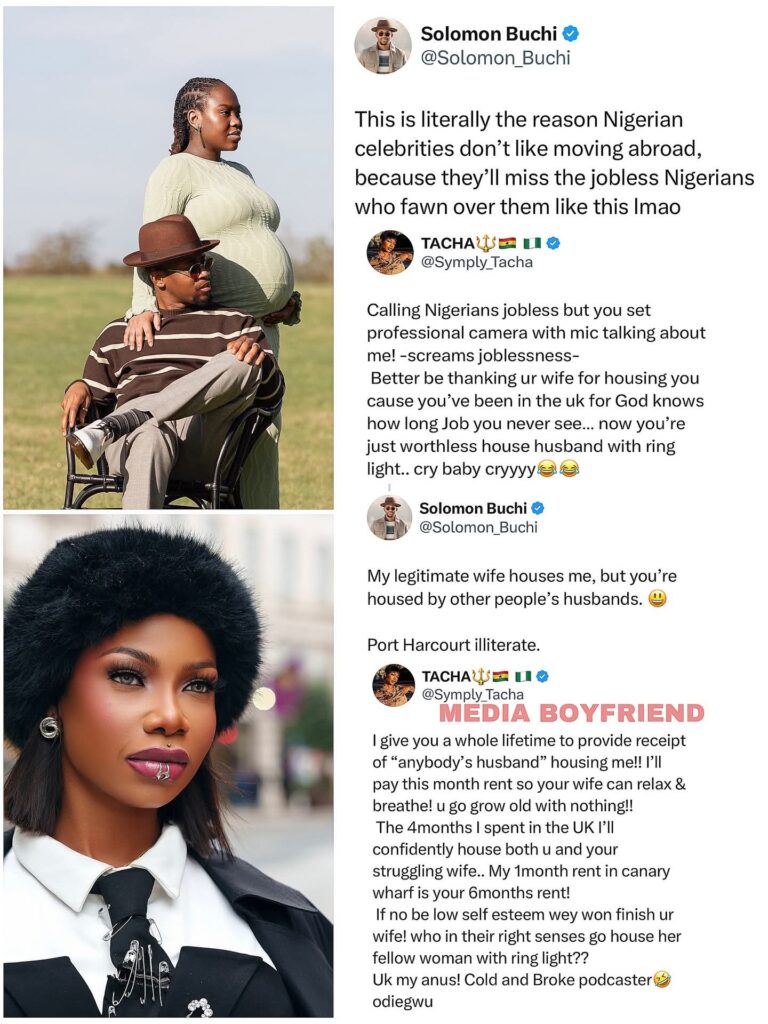The image size is (768, 1024).
Task: Select the Solomon Buchi name in the reply
Action: (473, 508)
